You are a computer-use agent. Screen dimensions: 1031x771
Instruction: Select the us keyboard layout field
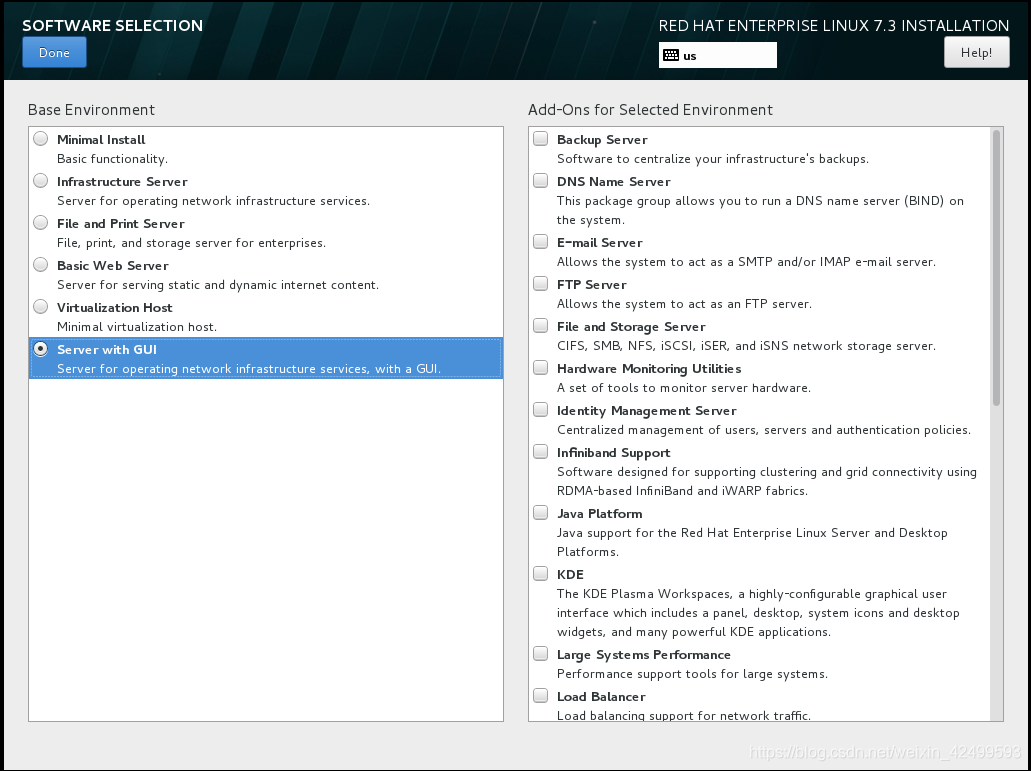tap(717, 55)
